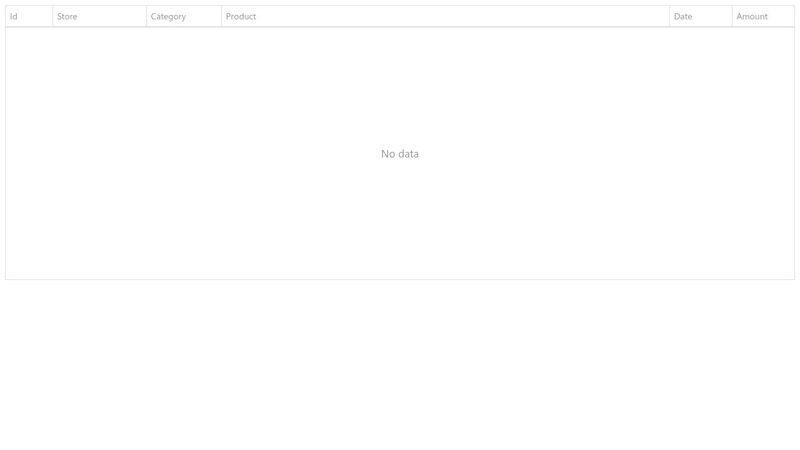Viewport: 800px width, 450px height.
Task: Sort the grid by the Id column header
Action: 28,16
